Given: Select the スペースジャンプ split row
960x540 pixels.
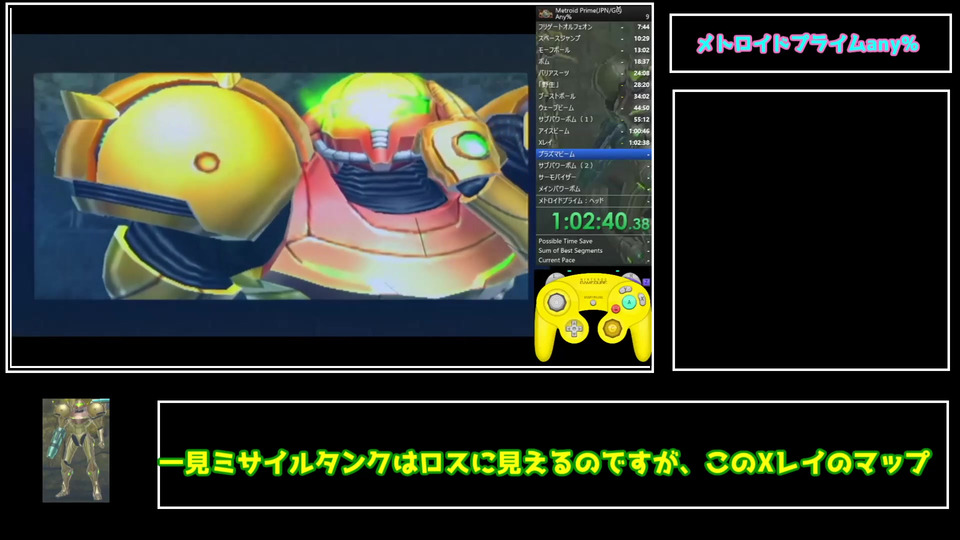Looking at the screenshot, I should (593, 39).
